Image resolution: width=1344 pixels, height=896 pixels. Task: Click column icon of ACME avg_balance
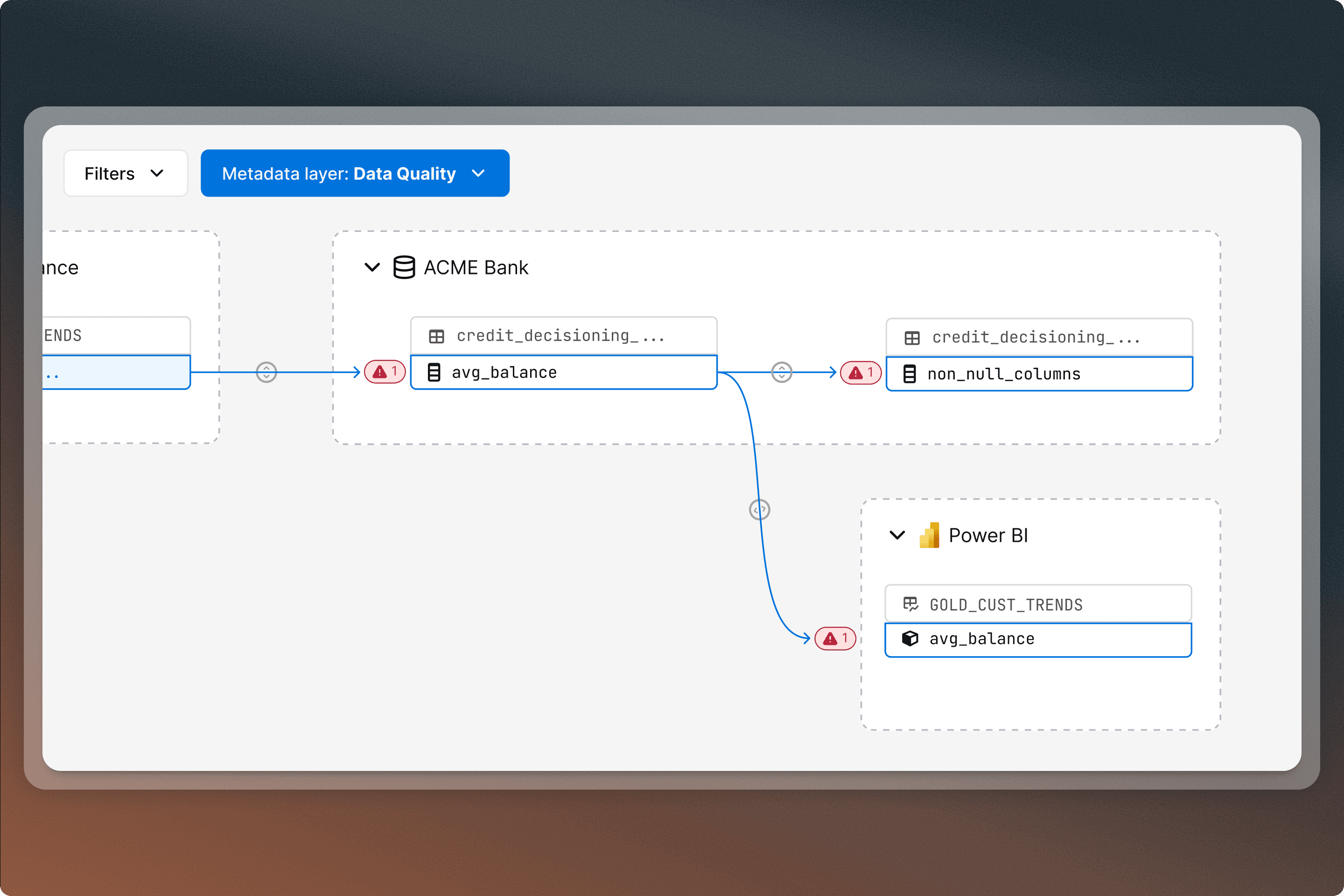pyautogui.click(x=434, y=372)
